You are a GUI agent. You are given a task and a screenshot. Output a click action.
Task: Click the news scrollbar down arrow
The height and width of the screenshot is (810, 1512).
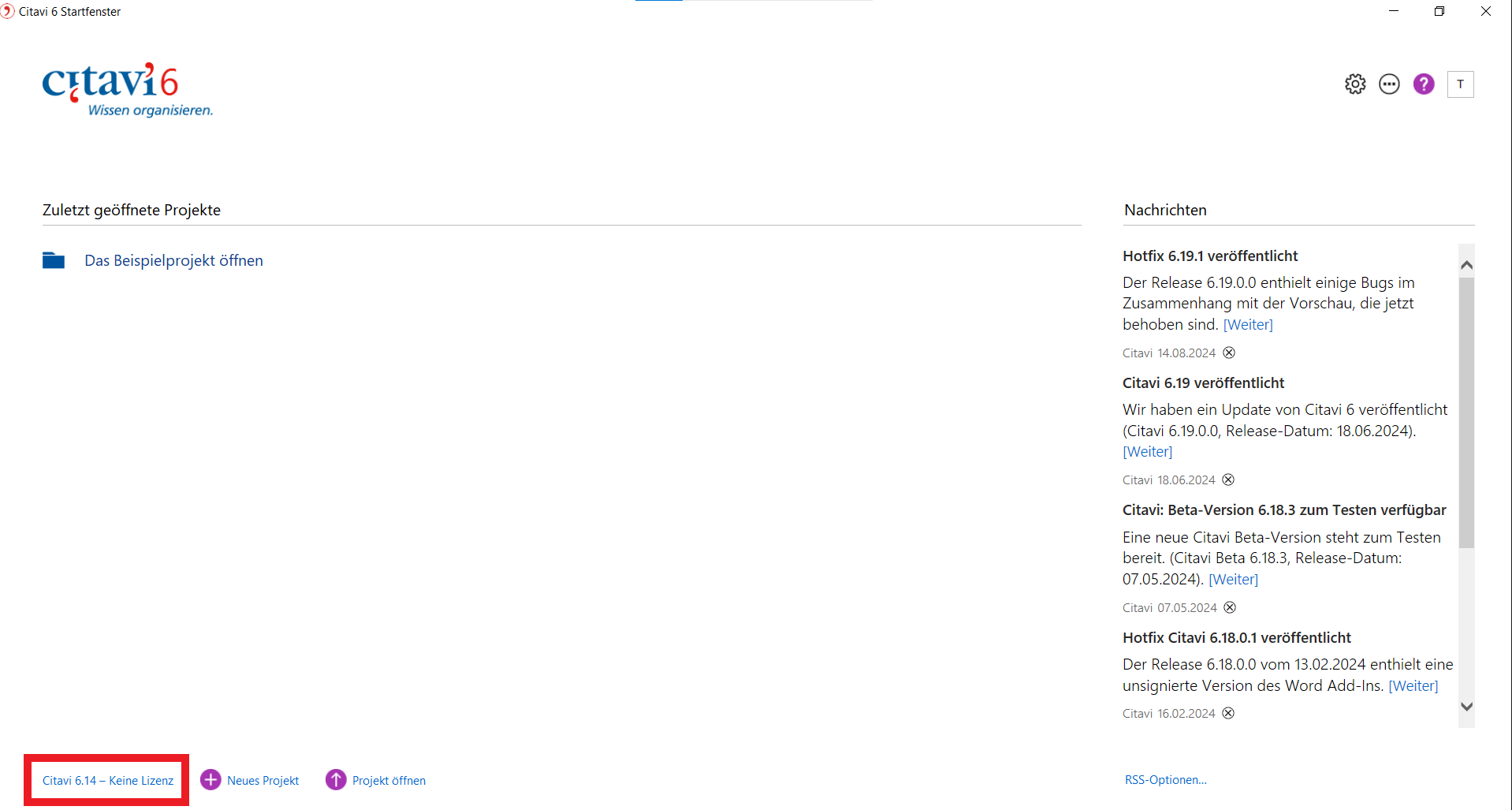(x=1466, y=707)
